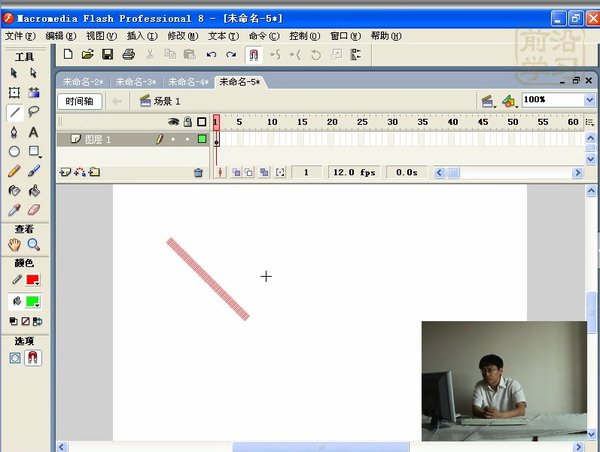Click the Swap Colors button

(38, 321)
